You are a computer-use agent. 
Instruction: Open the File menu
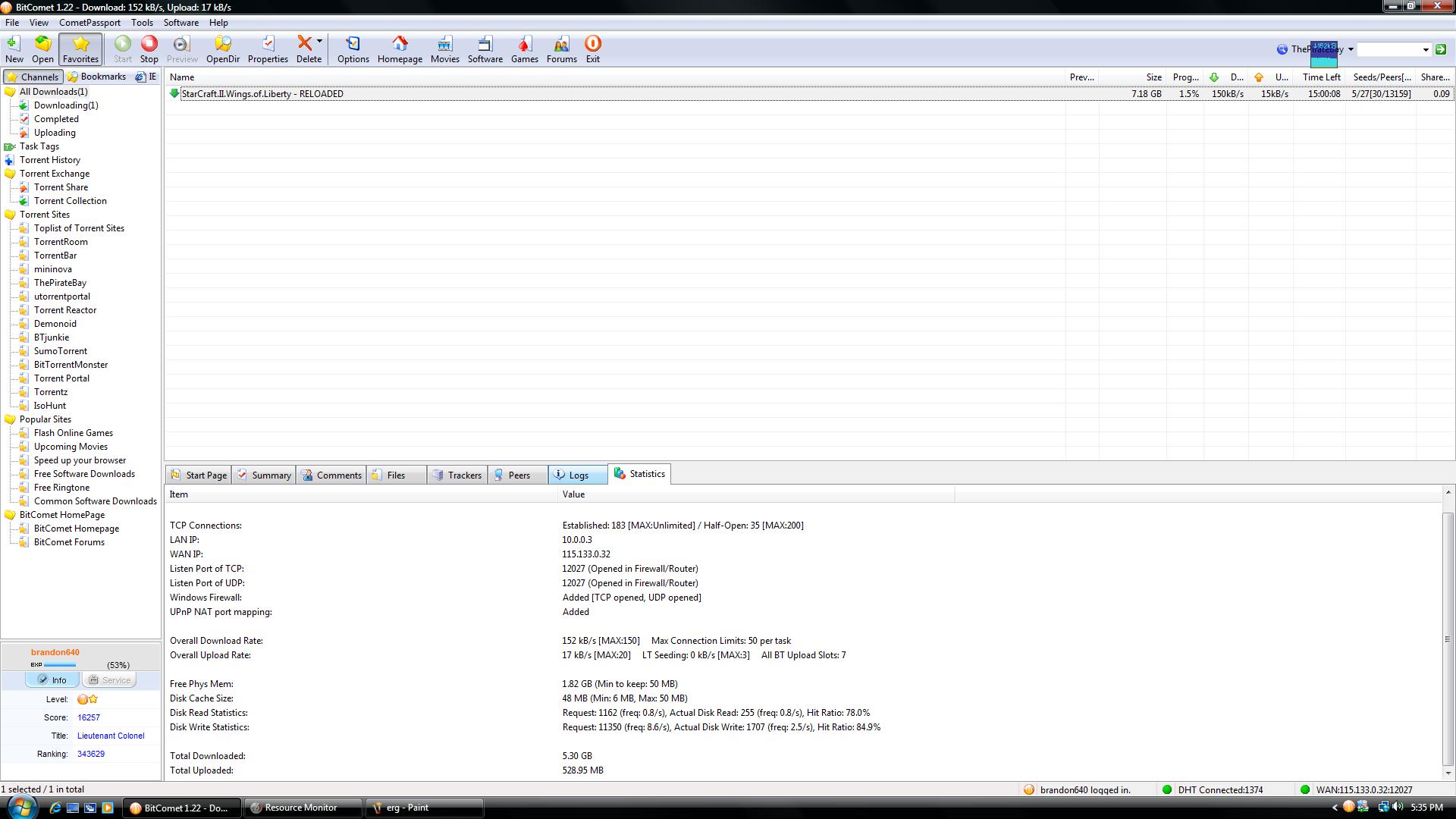pyautogui.click(x=12, y=23)
